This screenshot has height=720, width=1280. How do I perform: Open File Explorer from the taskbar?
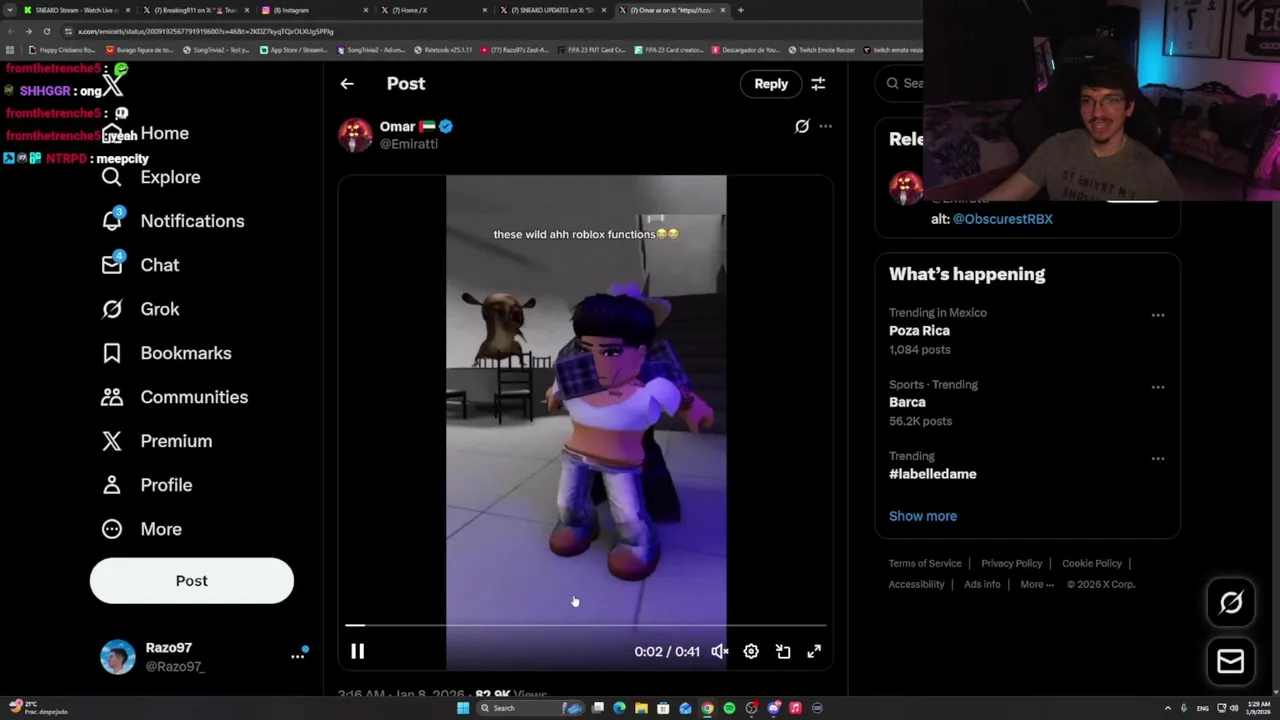pyautogui.click(x=641, y=708)
